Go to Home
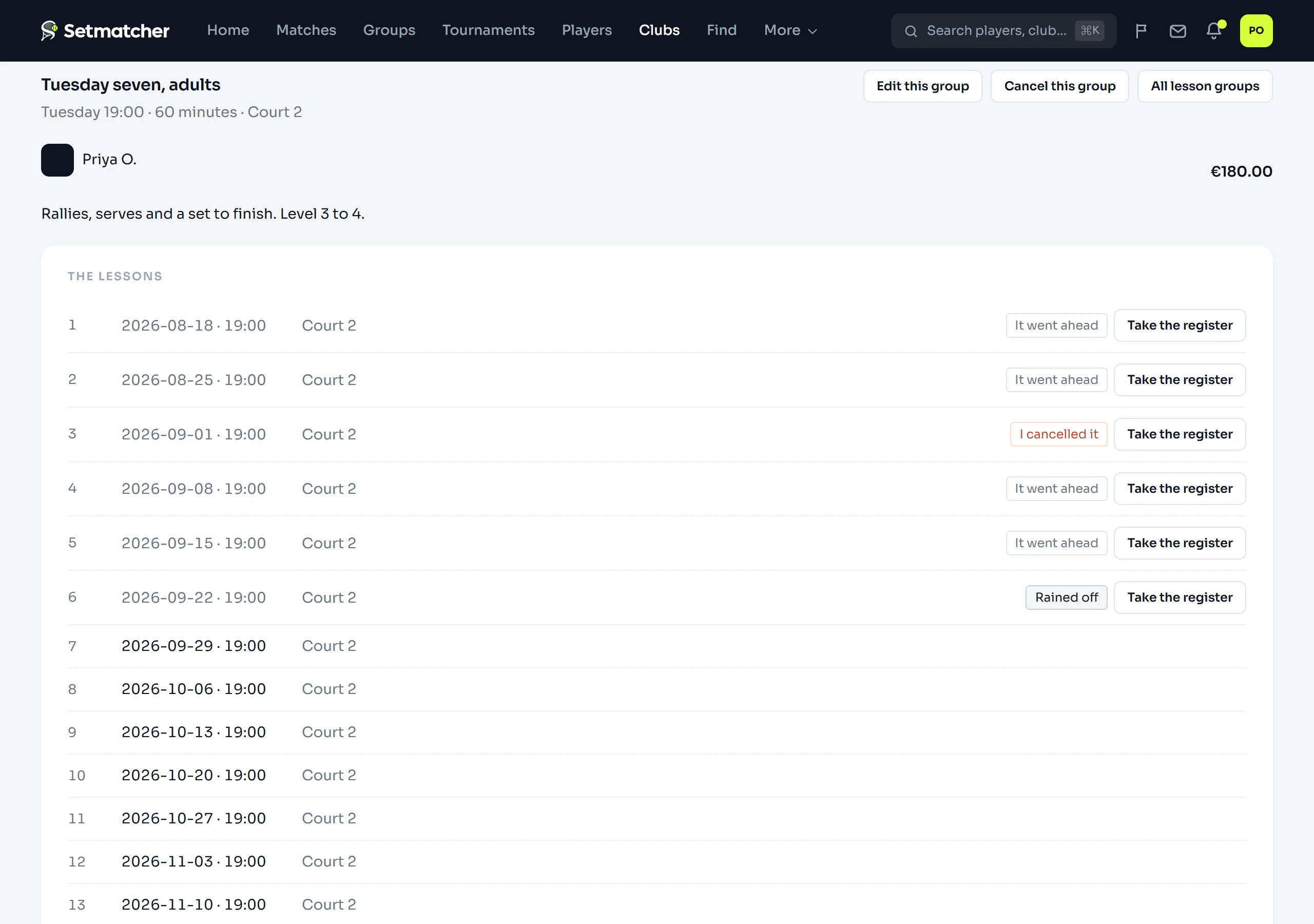 click(x=228, y=30)
